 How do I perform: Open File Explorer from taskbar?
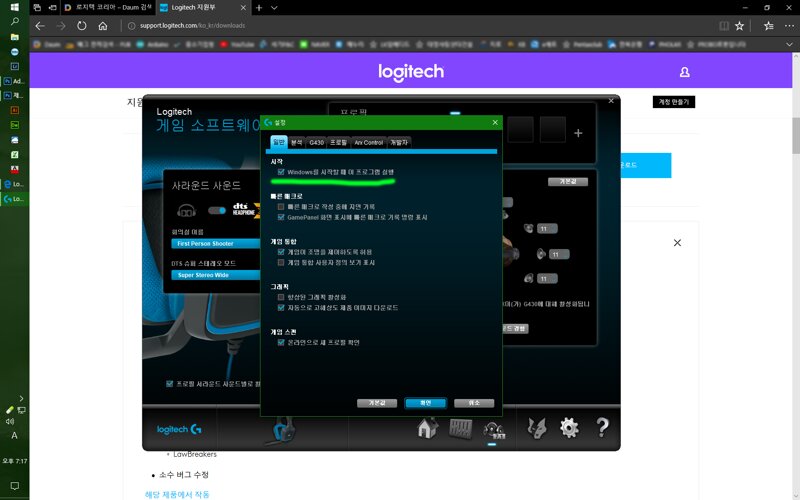tap(14, 37)
